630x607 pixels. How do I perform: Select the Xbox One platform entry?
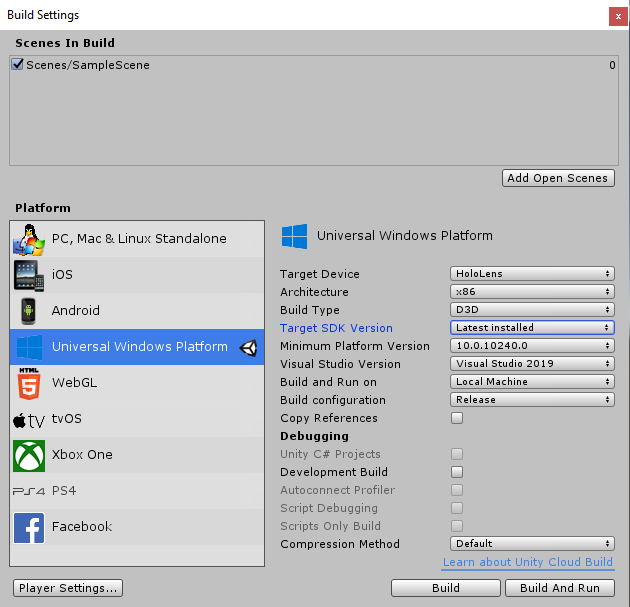137,455
